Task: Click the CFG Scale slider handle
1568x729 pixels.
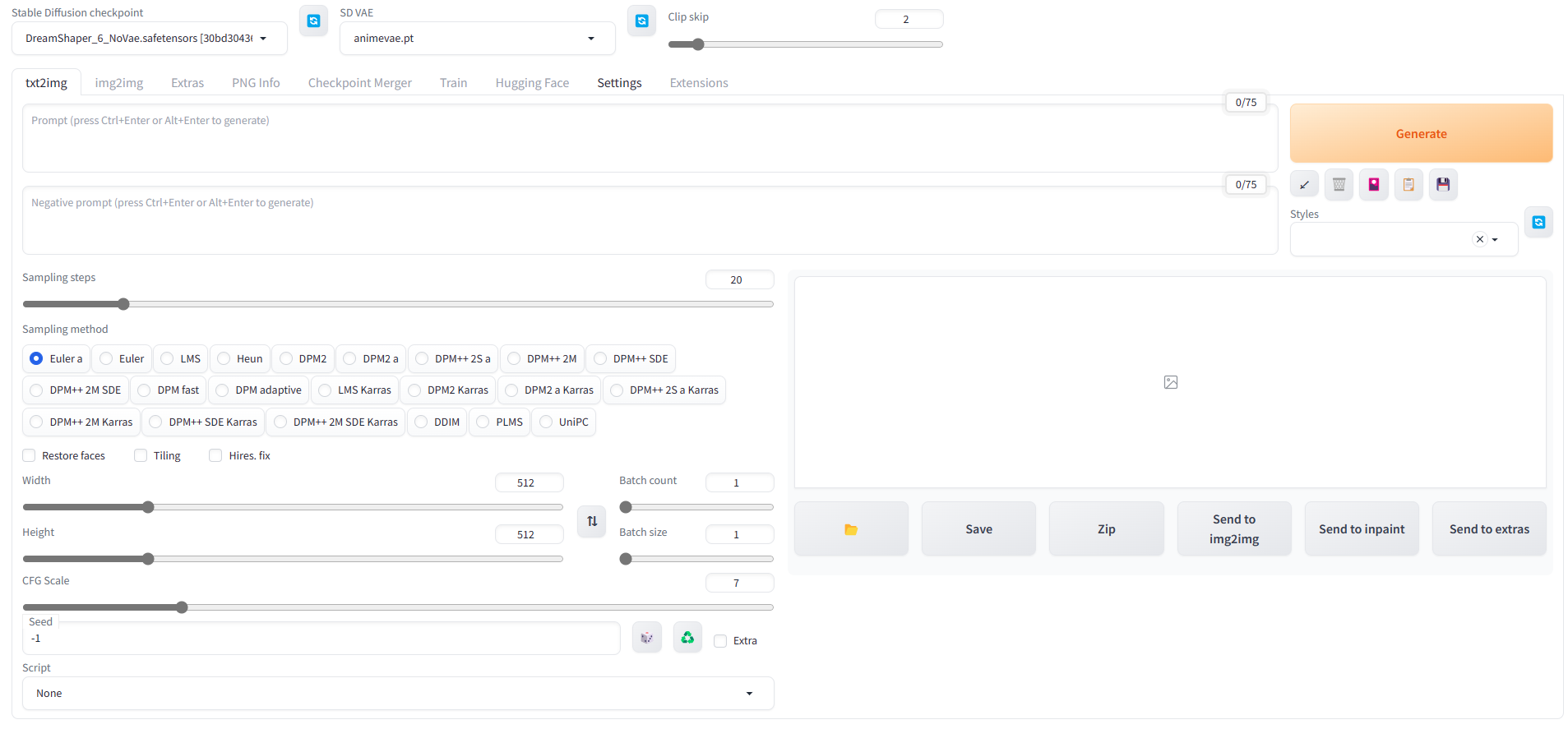Action: pyautogui.click(x=182, y=607)
